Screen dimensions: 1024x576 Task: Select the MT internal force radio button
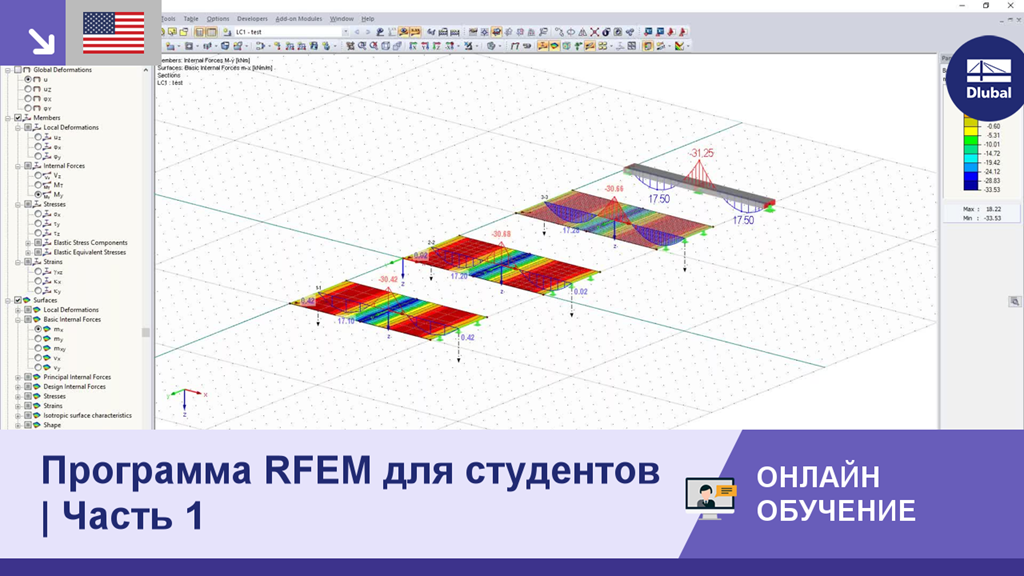38,185
